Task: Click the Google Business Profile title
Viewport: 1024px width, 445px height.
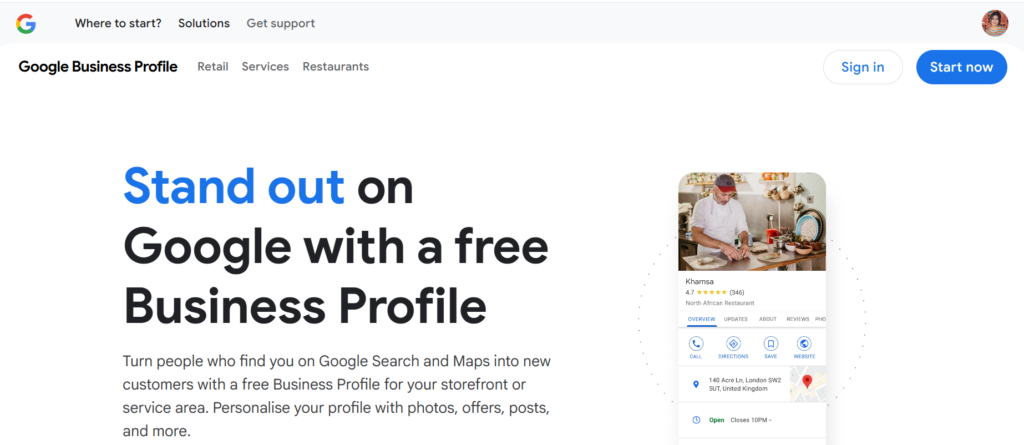Action: pos(98,67)
